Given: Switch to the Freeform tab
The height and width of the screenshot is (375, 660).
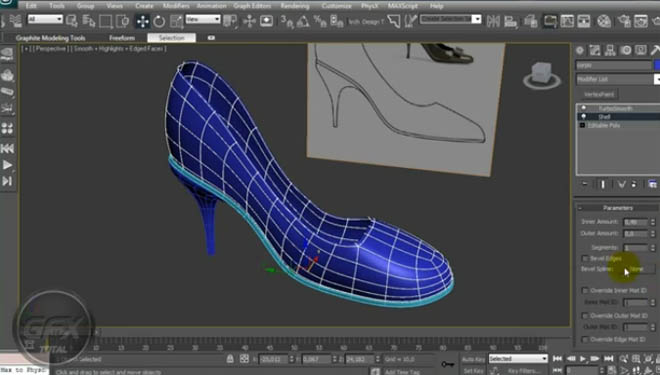Looking at the screenshot, I should 122,38.
